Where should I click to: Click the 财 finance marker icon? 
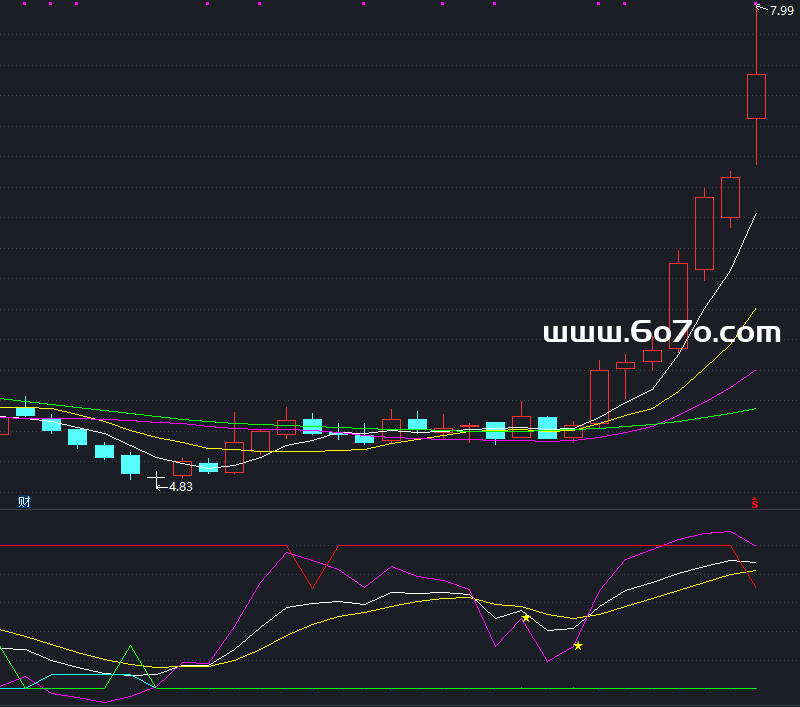(x=24, y=502)
